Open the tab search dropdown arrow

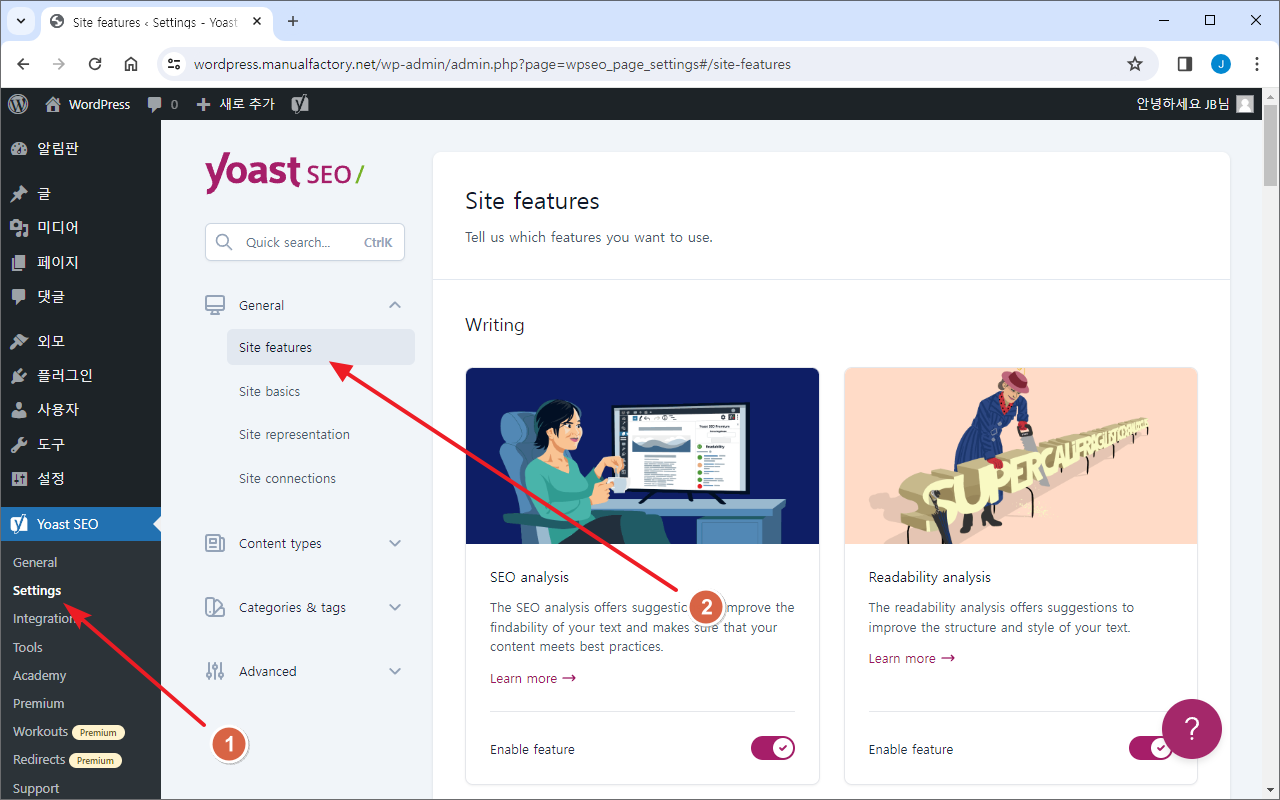(21, 21)
